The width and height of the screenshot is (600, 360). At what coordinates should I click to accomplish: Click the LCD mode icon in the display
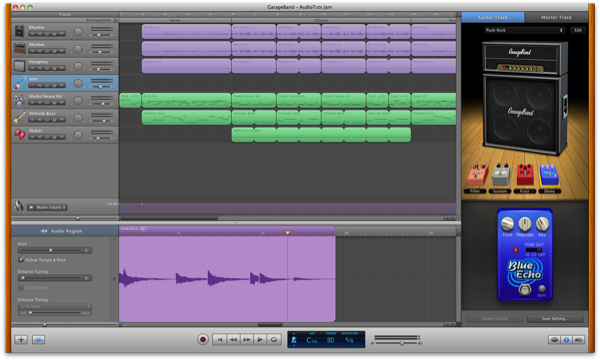pos(294,340)
